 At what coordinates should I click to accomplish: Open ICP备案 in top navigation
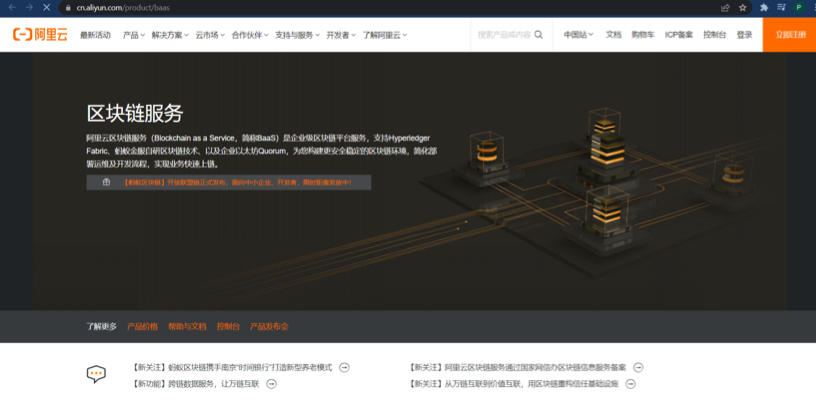tap(679, 35)
